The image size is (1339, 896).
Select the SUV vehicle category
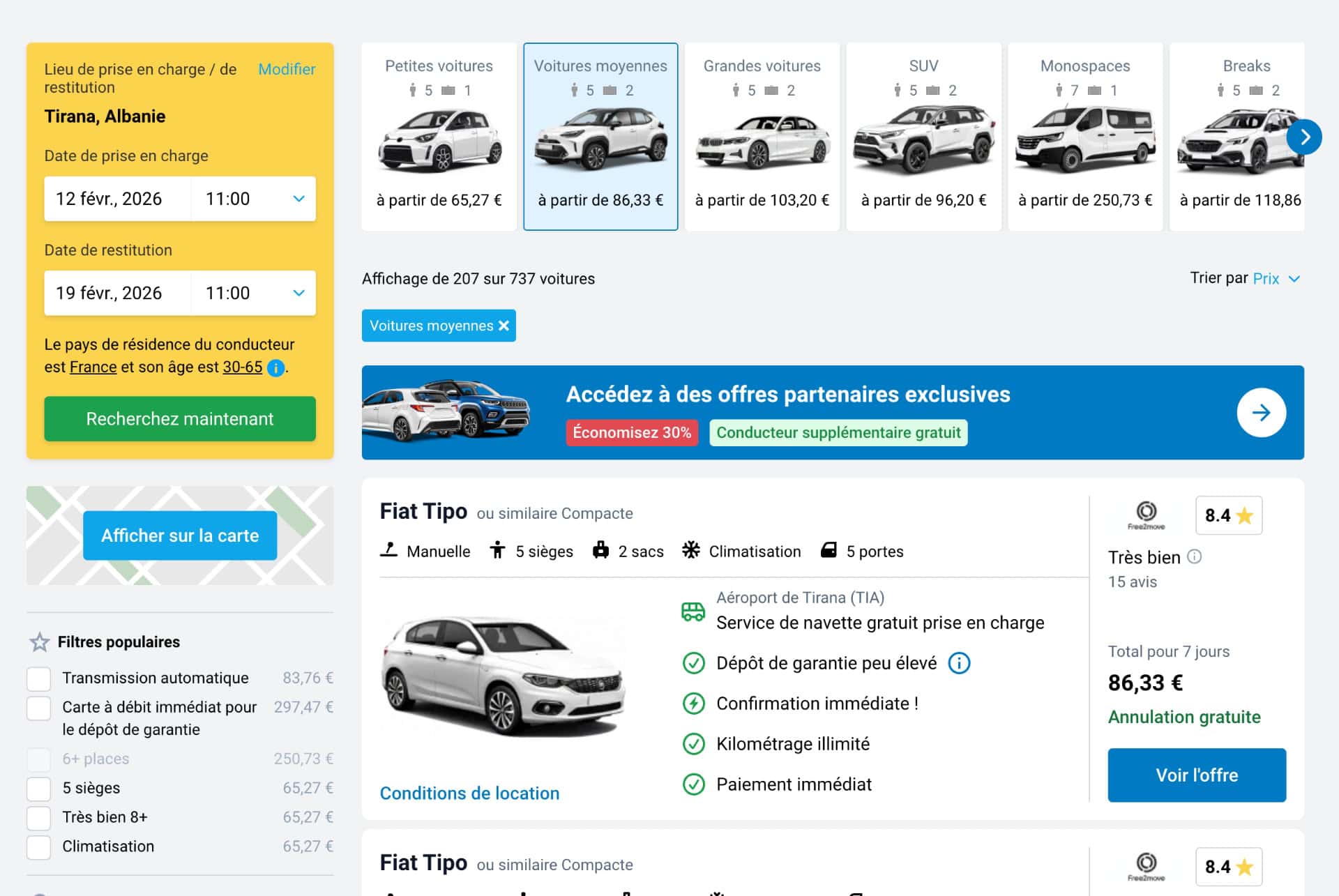click(923, 137)
